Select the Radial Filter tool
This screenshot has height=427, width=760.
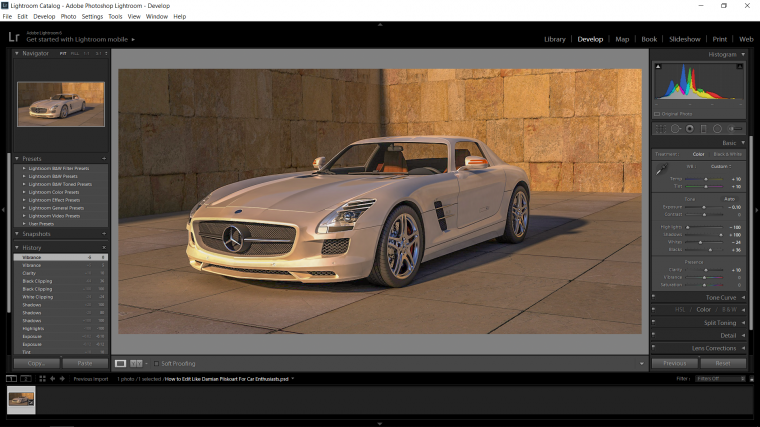[x=717, y=129]
